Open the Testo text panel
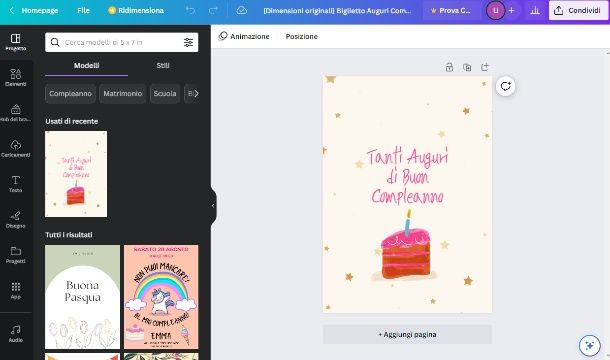This screenshot has height=360, width=610. click(x=16, y=184)
